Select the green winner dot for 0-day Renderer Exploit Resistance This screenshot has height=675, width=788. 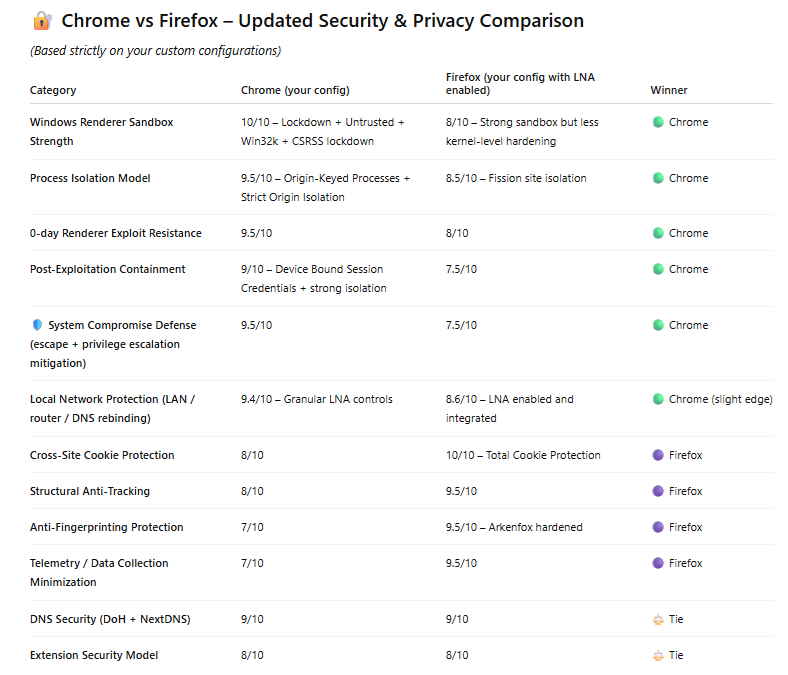point(658,233)
